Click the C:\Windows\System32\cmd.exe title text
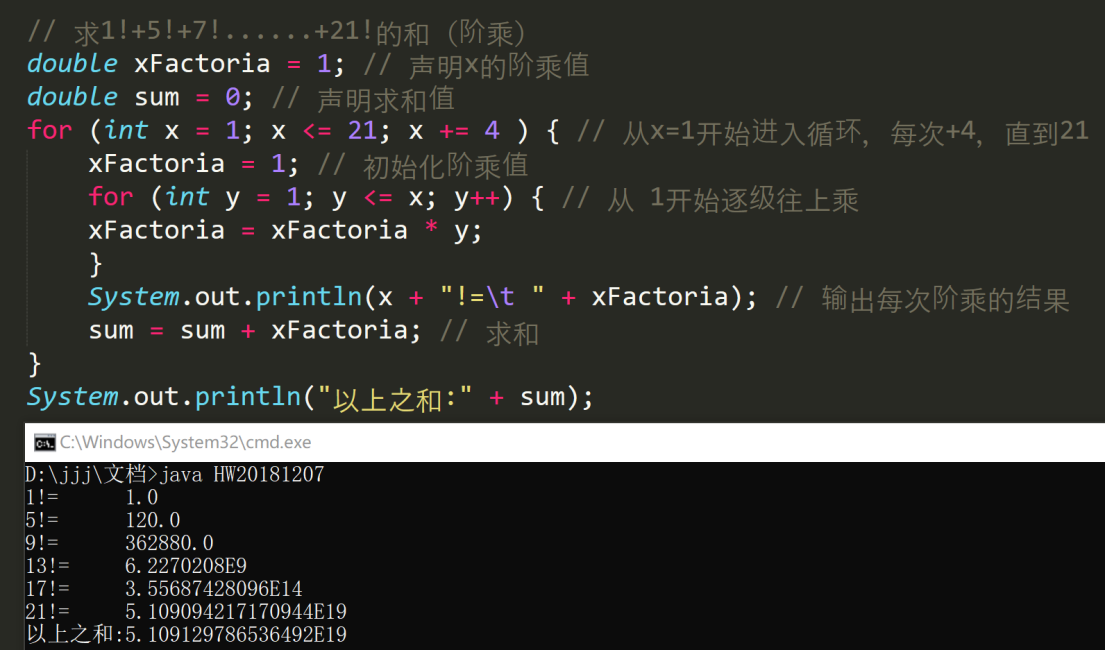Image resolution: width=1105 pixels, height=651 pixels. pyautogui.click(x=185, y=442)
